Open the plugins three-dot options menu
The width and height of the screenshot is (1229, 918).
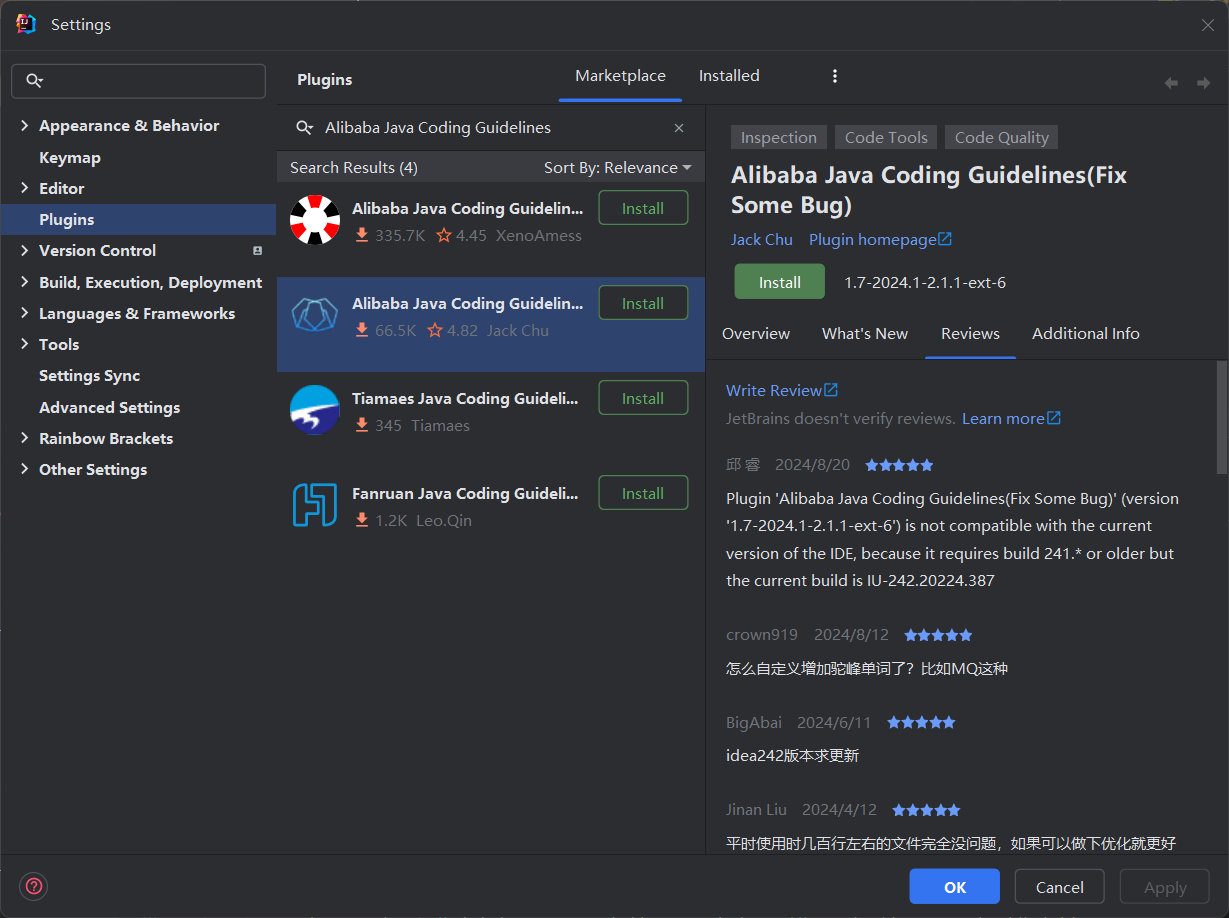point(835,76)
